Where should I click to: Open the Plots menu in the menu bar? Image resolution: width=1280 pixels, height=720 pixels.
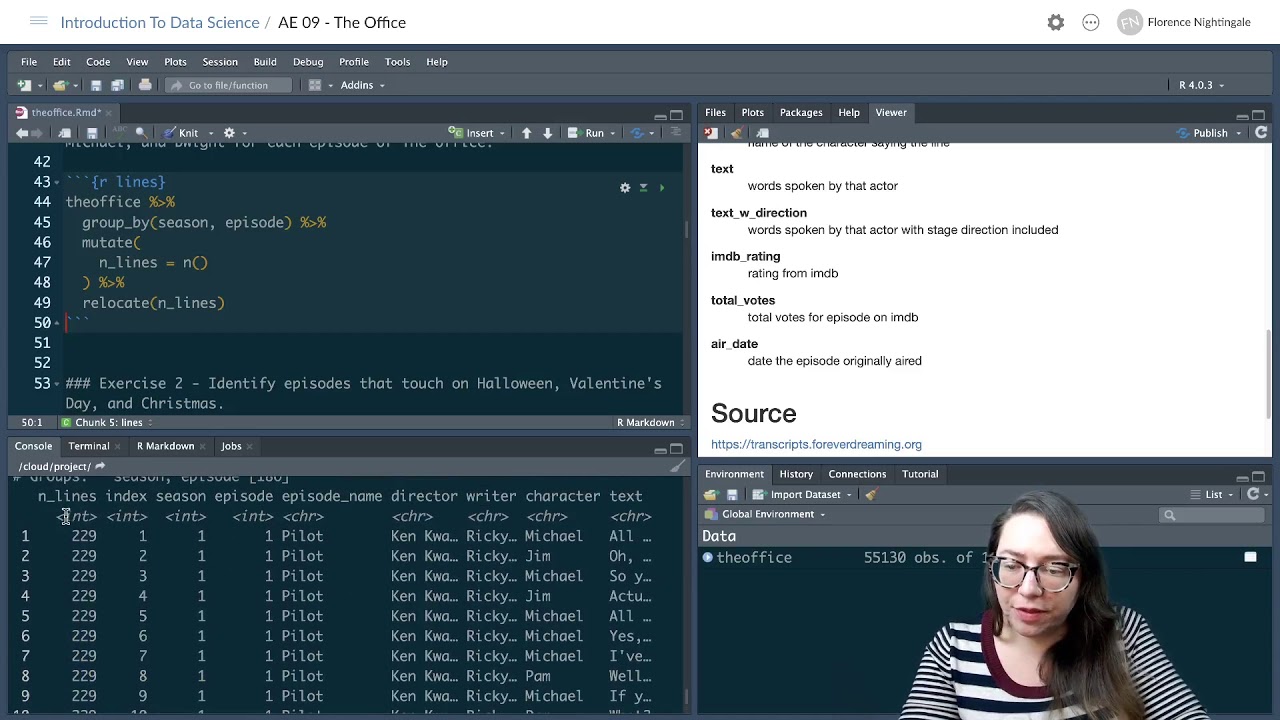click(x=175, y=62)
